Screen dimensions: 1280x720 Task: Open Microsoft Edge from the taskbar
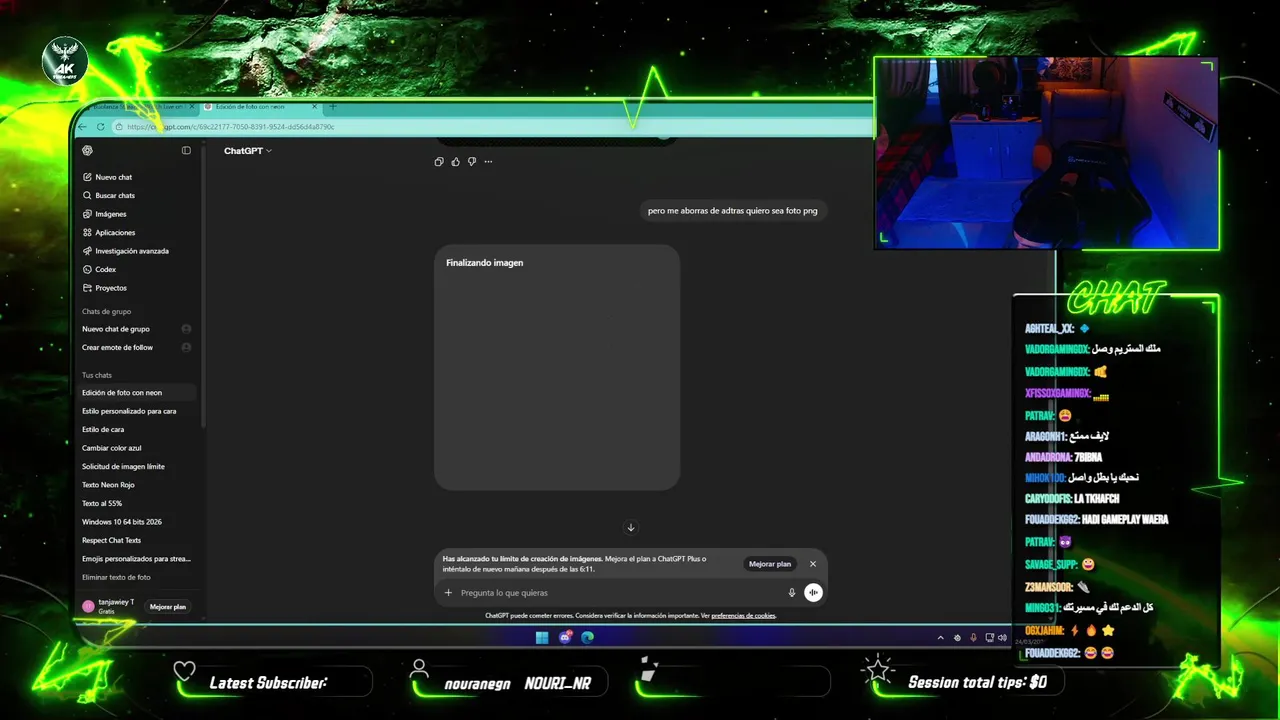588,638
